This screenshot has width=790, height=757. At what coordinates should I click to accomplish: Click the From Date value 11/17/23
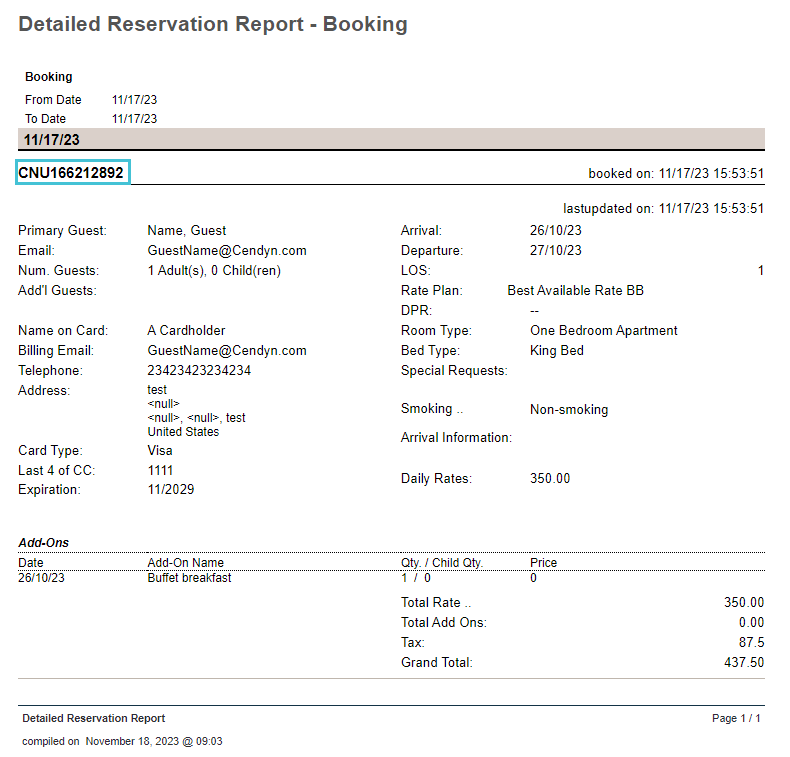135,100
